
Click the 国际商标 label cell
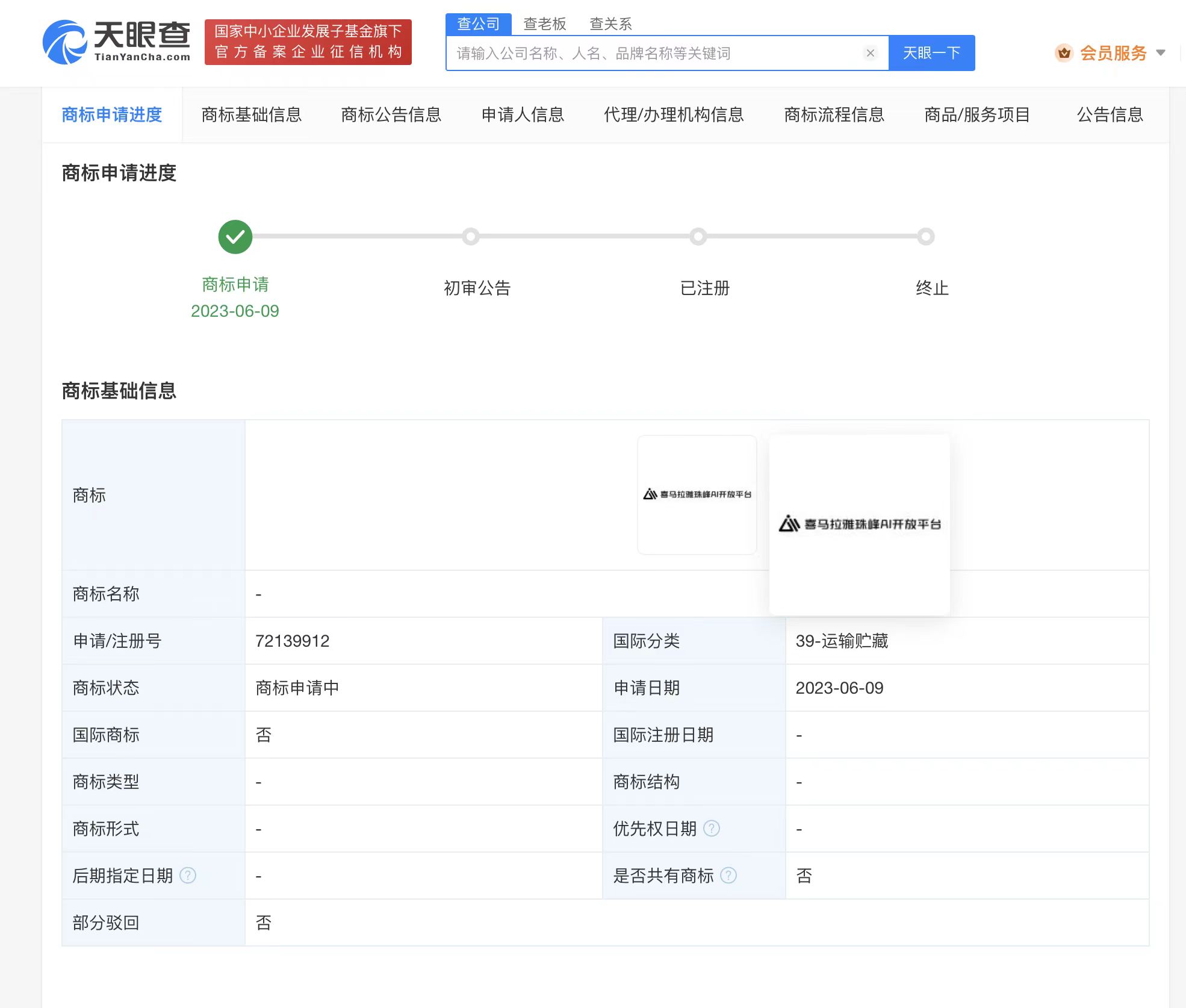(154, 735)
